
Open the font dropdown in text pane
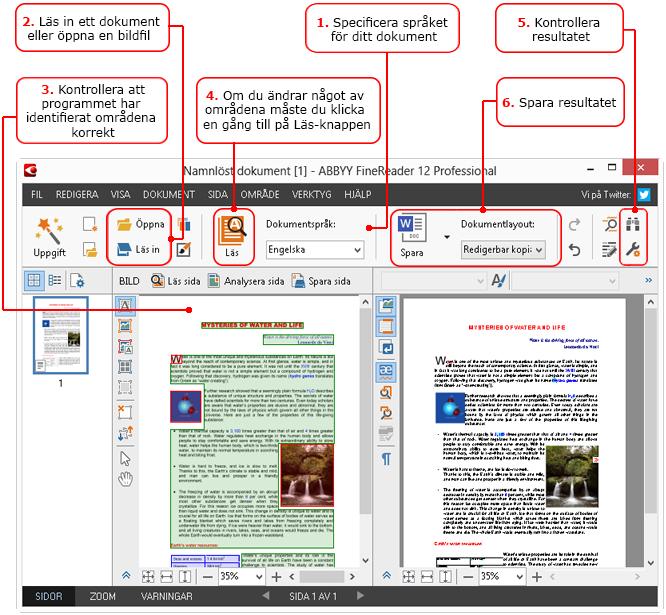564,280
